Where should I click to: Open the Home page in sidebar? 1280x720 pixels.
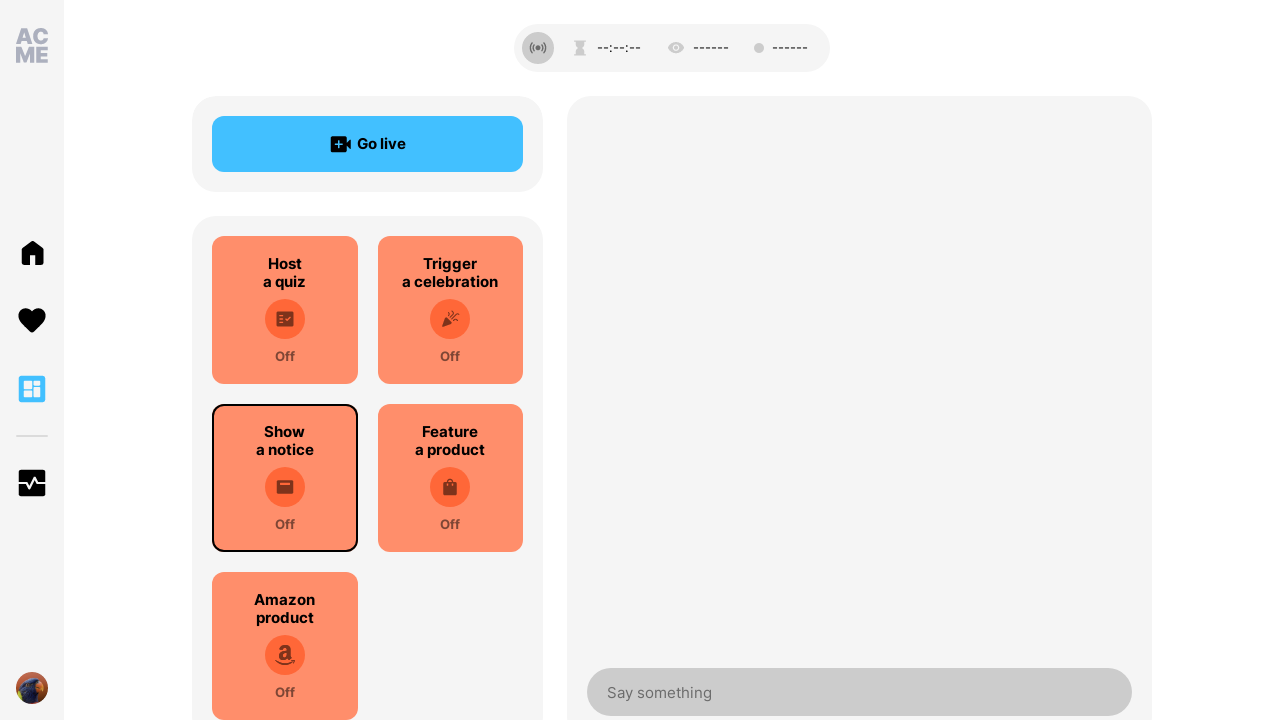[x=32, y=253]
